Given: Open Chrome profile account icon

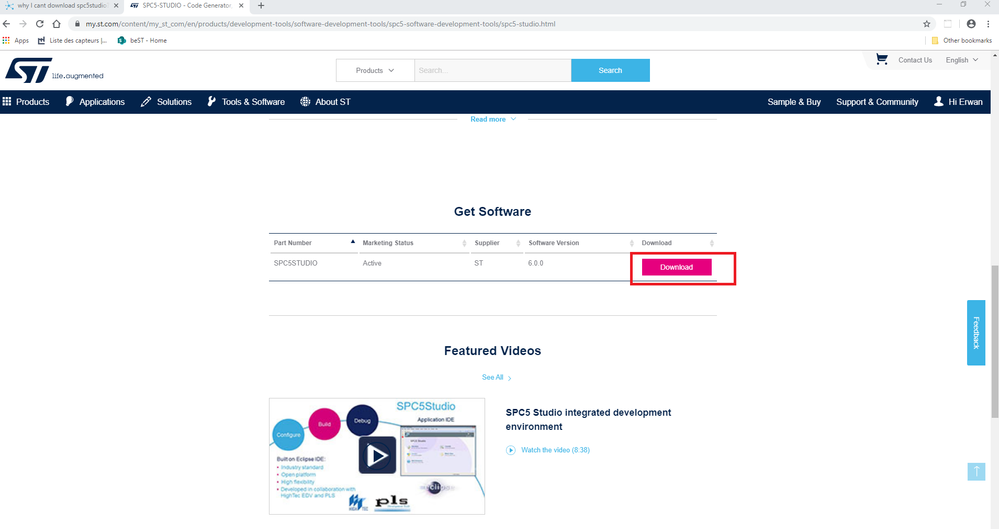Looking at the screenshot, I should [971, 24].
